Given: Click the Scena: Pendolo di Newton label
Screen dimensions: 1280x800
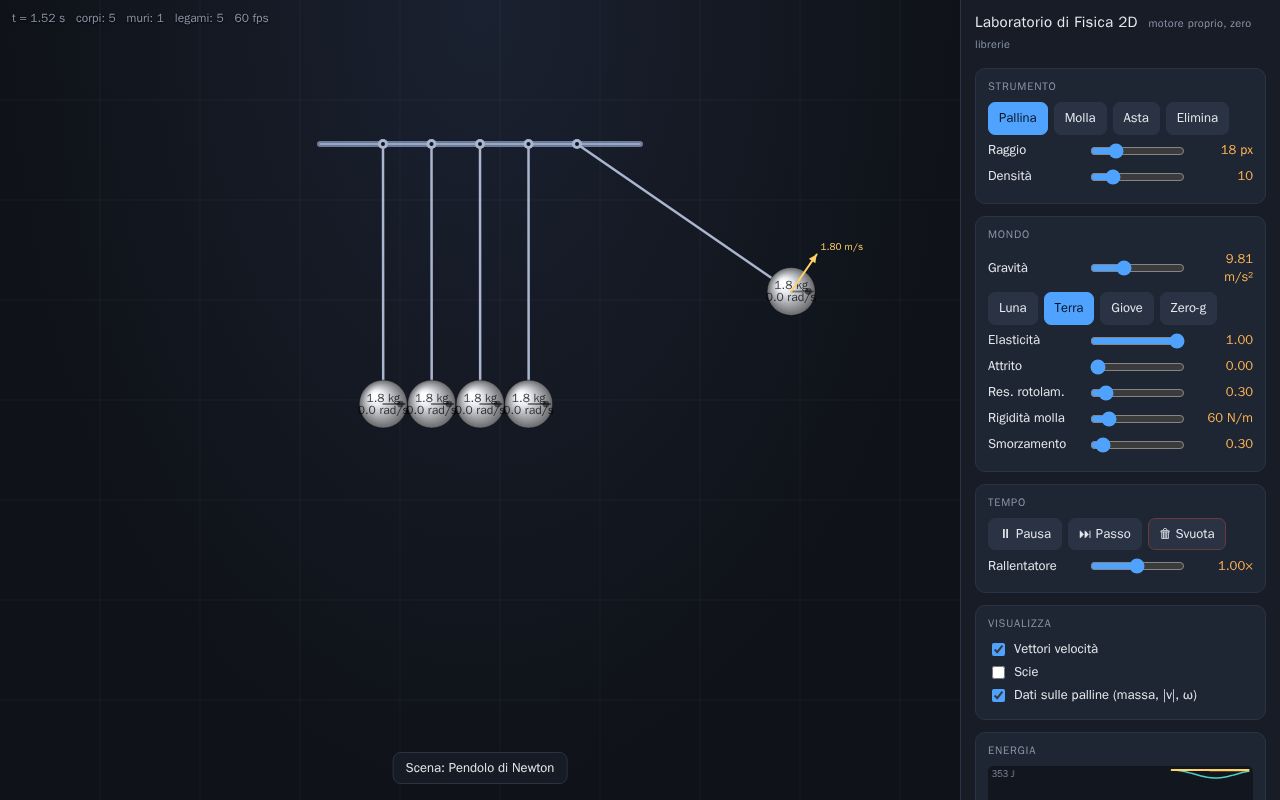Looking at the screenshot, I should click(480, 768).
